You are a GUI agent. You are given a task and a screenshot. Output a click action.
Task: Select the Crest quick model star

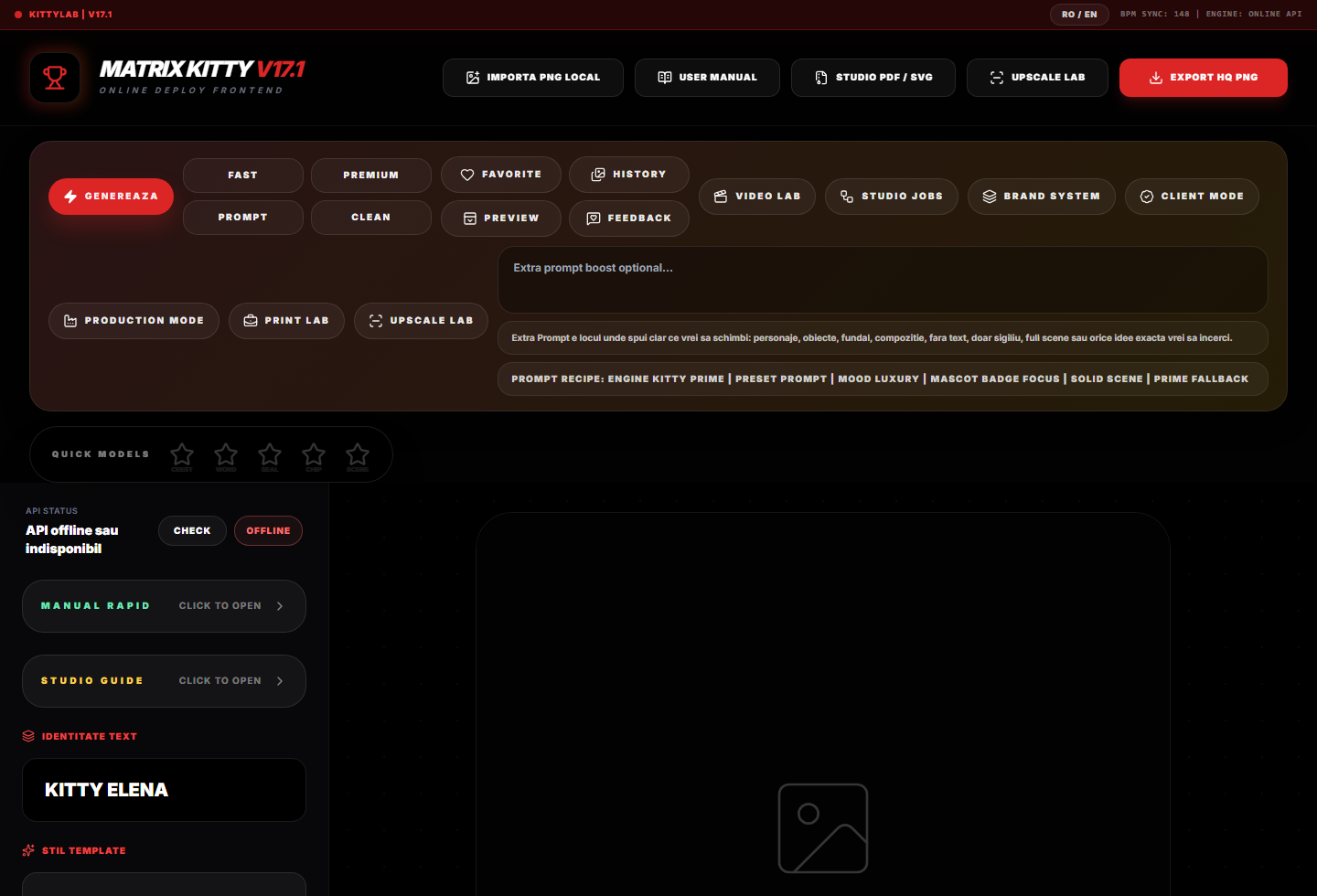click(x=182, y=454)
